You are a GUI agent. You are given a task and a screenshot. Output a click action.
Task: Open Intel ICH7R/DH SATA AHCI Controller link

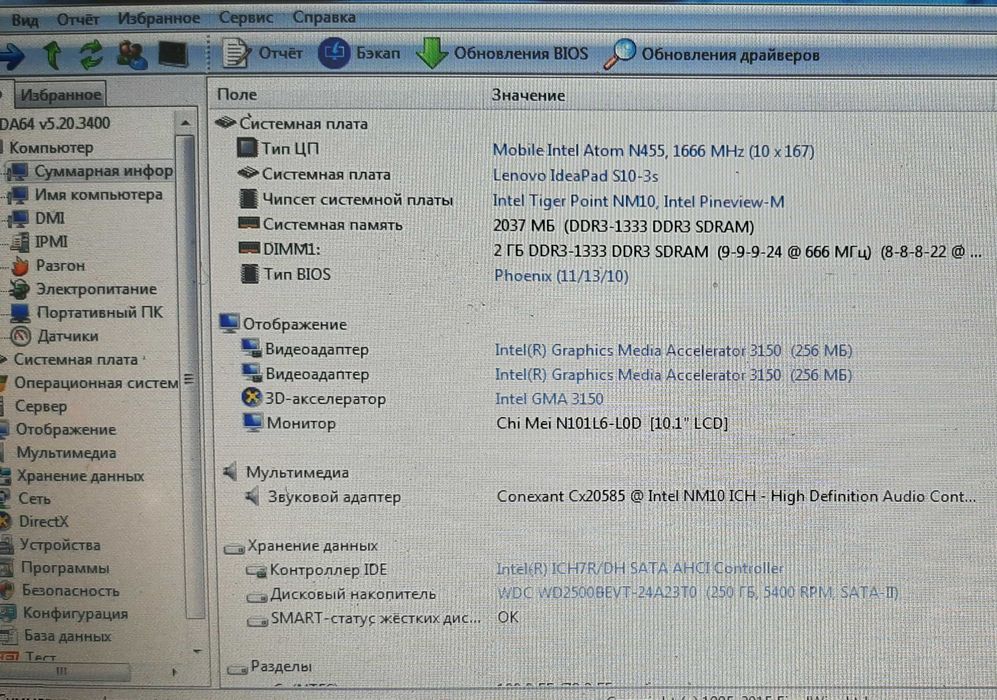[x=640, y=568]
